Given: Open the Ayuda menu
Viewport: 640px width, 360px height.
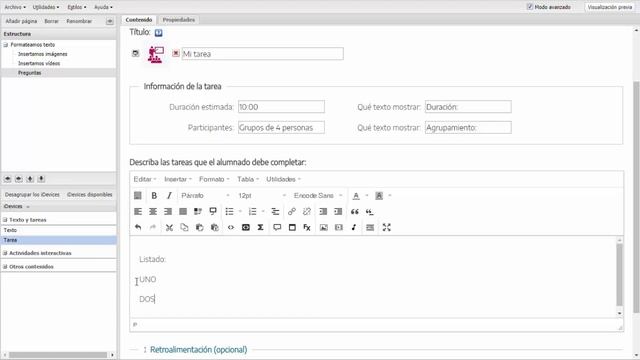Looking at the screenshot, I should (103, 7).
